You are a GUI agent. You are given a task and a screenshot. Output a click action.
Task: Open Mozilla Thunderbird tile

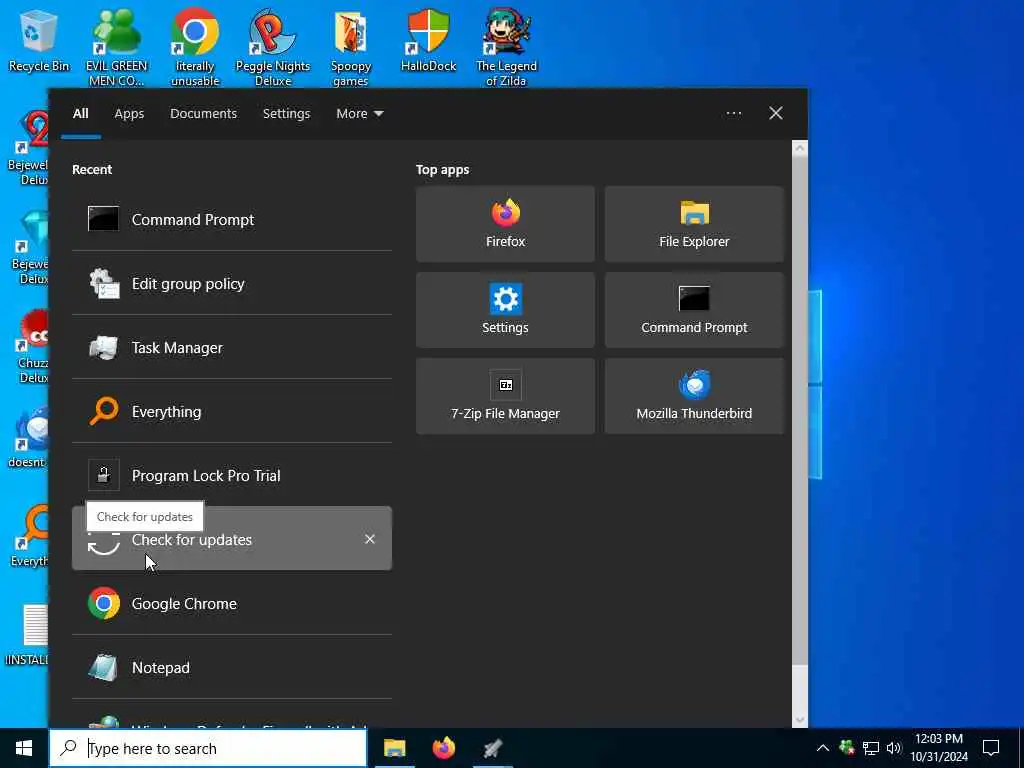coord(694,396)
